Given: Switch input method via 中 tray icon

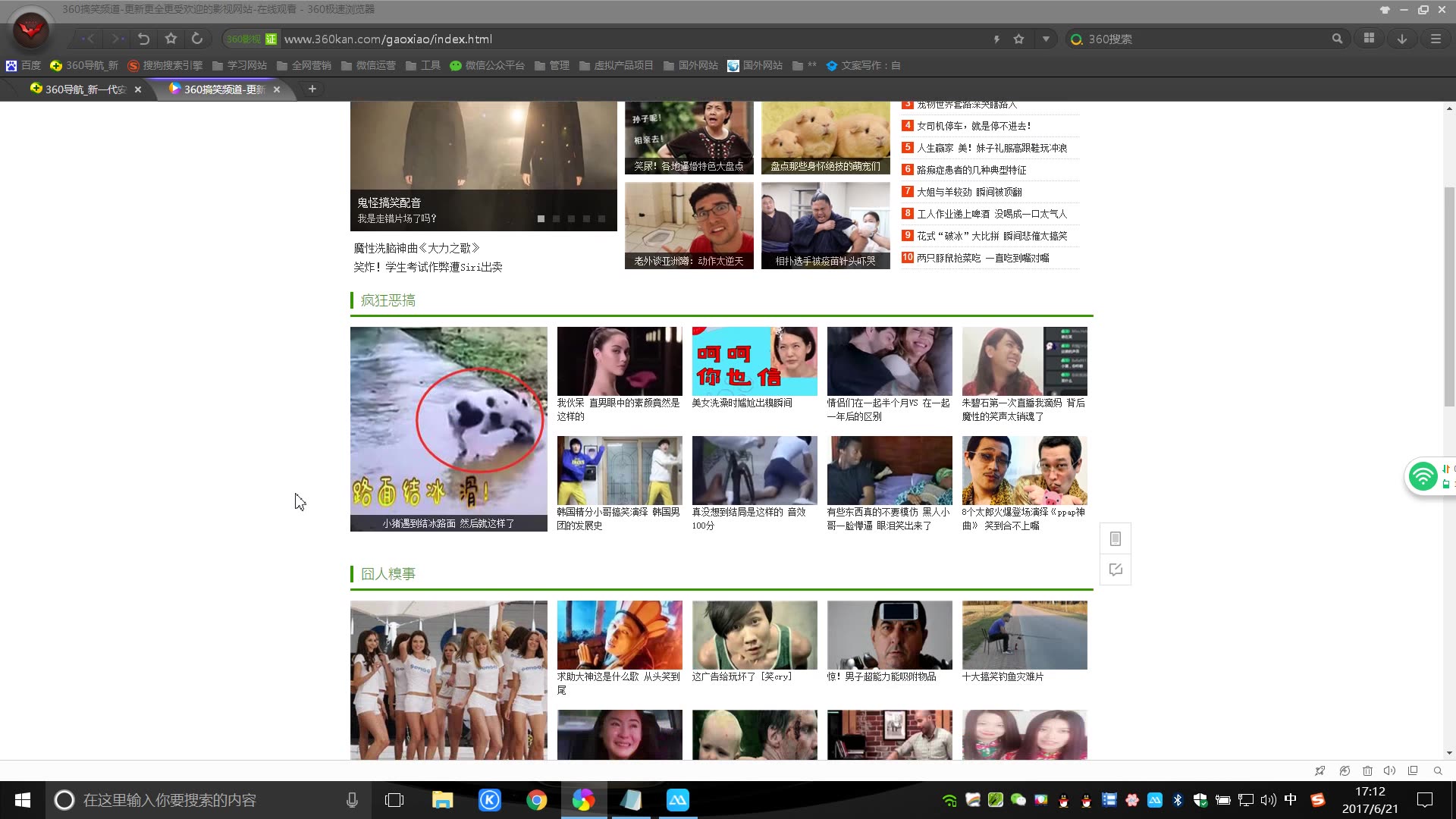Looking at the screenshot, I should 1290,800.
